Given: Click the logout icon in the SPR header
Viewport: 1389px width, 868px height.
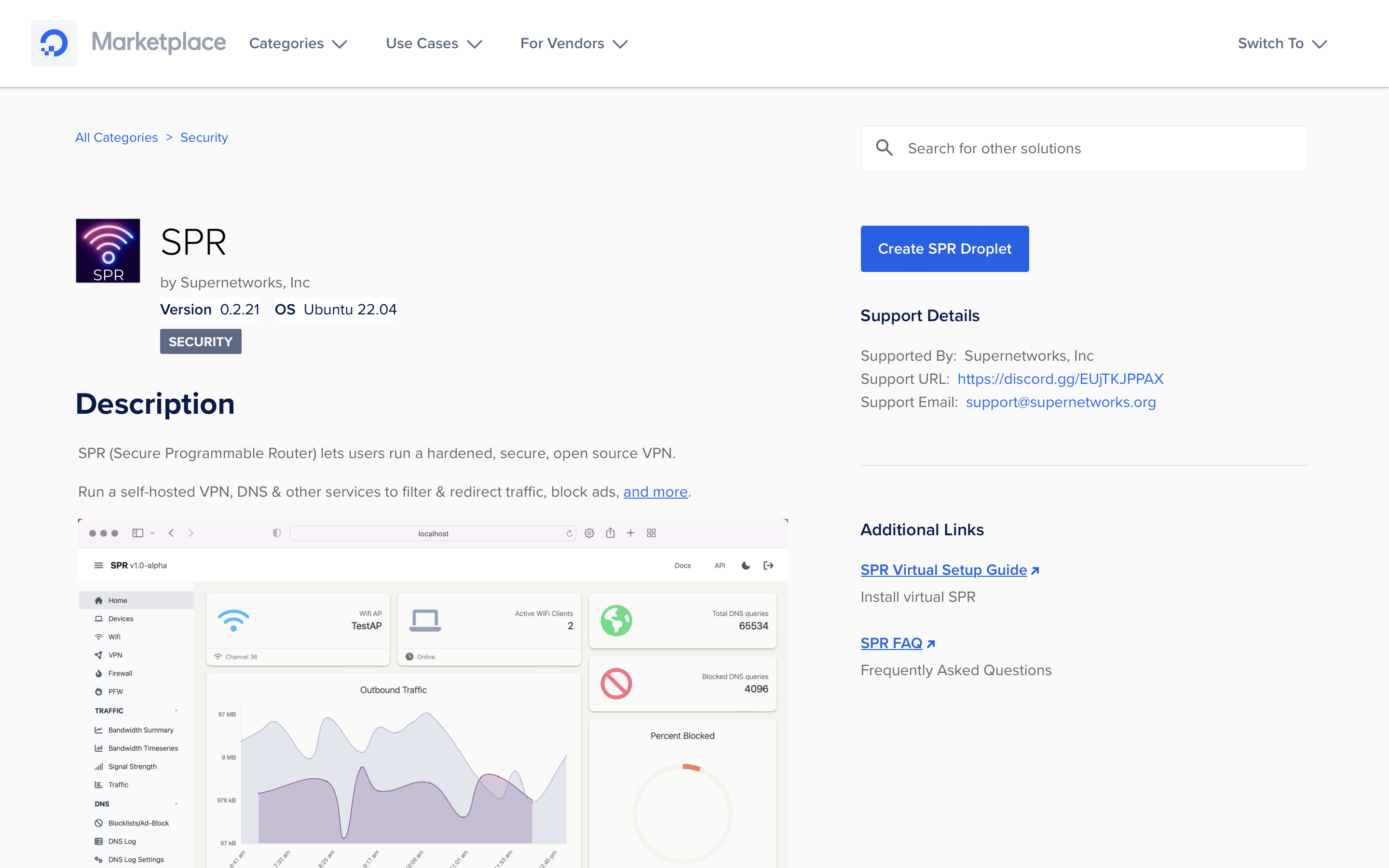Looking at the screenshot, I should coord(769,566).
